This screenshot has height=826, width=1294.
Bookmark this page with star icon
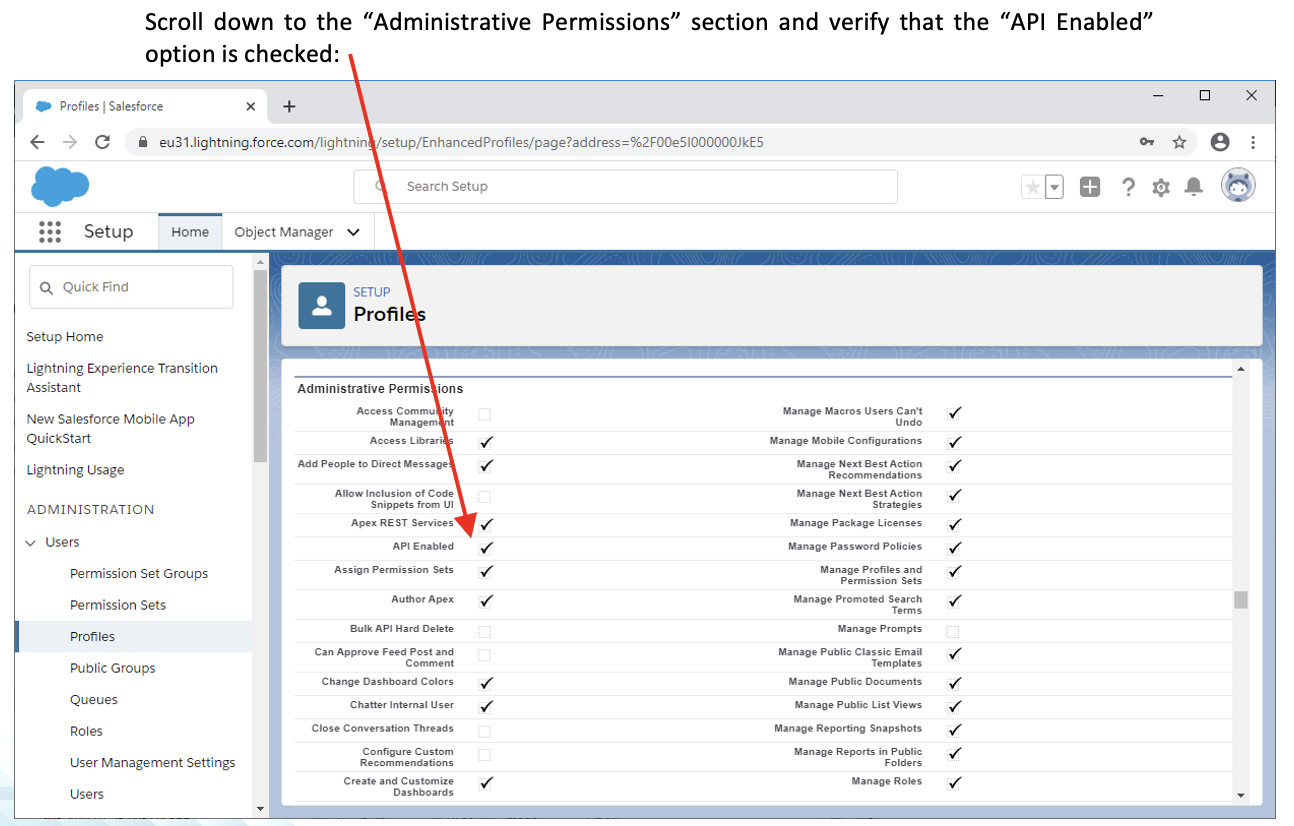tap(1179, 142)
